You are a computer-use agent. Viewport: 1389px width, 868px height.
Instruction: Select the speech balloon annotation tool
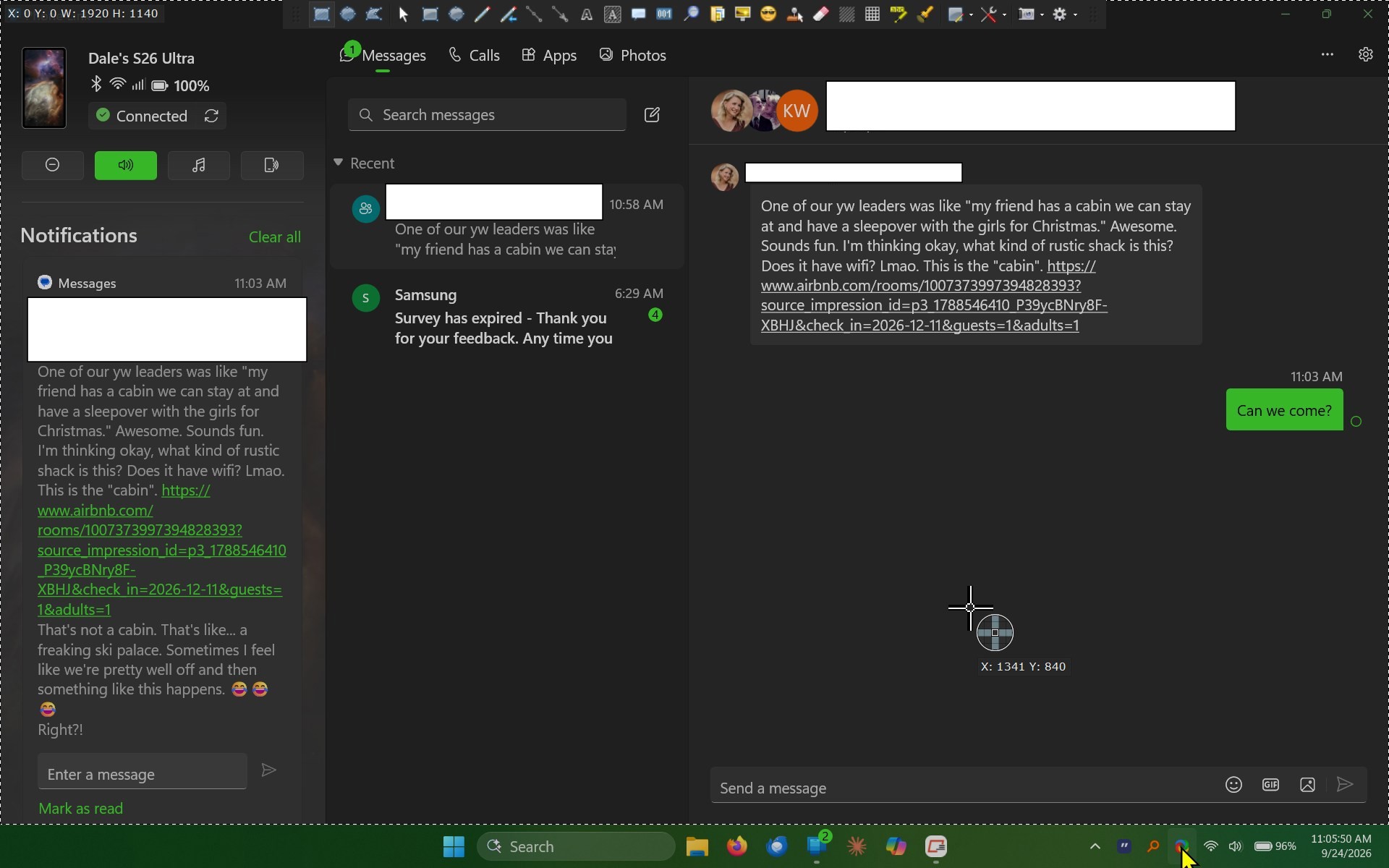coord(638,14)
